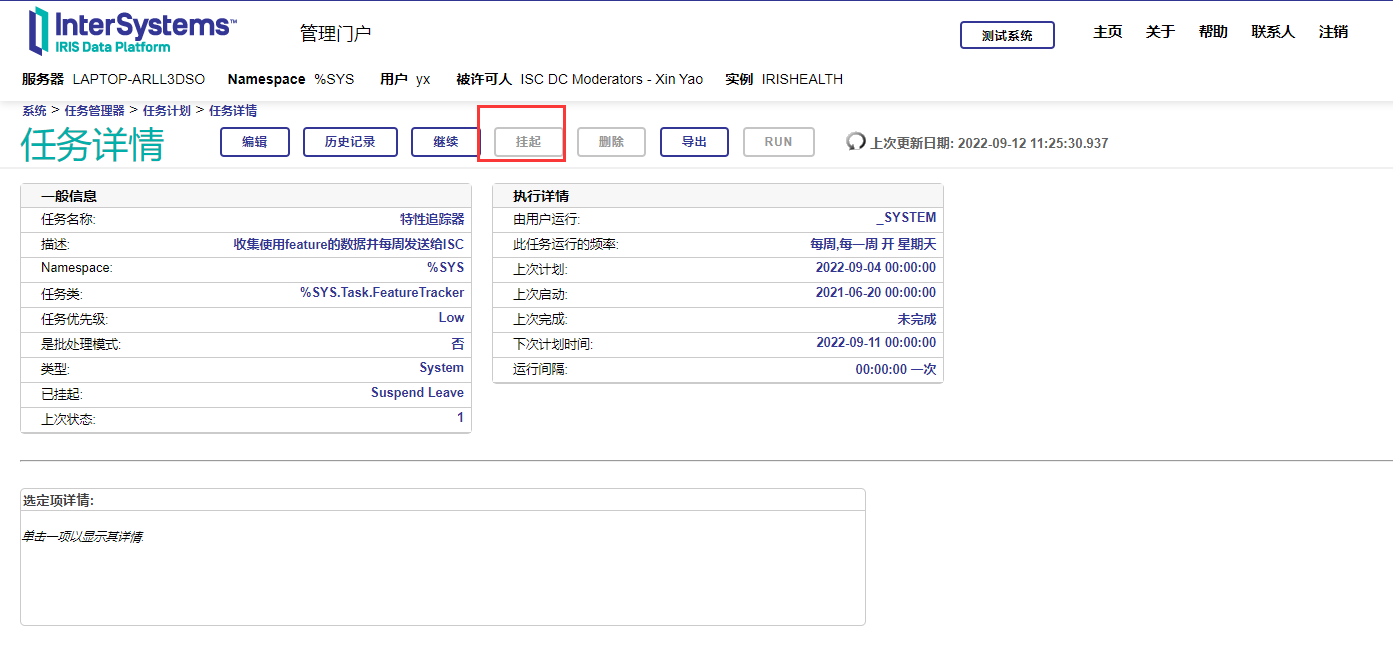Click the priority value Low
This screenshot has width=1393, height=654.
(451, 317)
